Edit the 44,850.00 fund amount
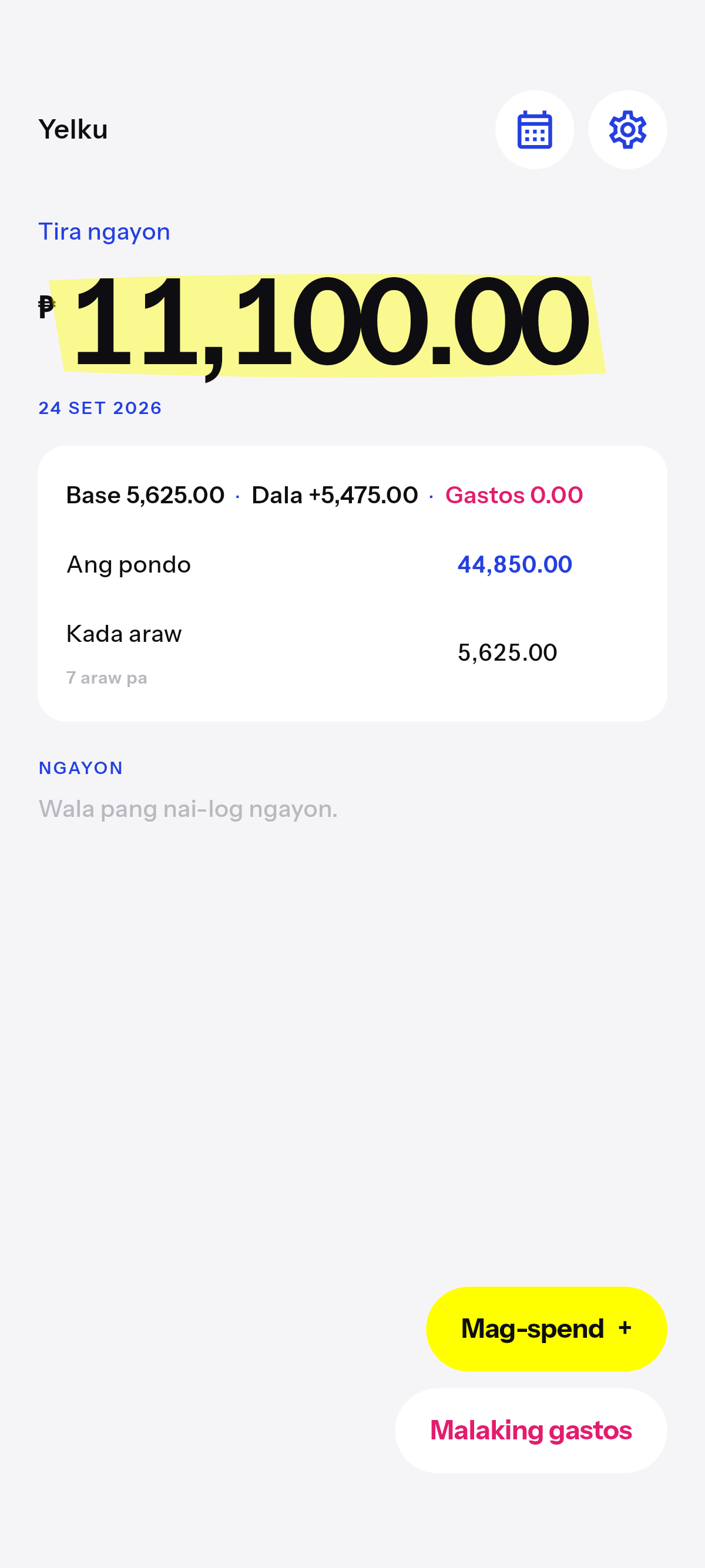The image size is (705, 1568). tap(515, 564)
